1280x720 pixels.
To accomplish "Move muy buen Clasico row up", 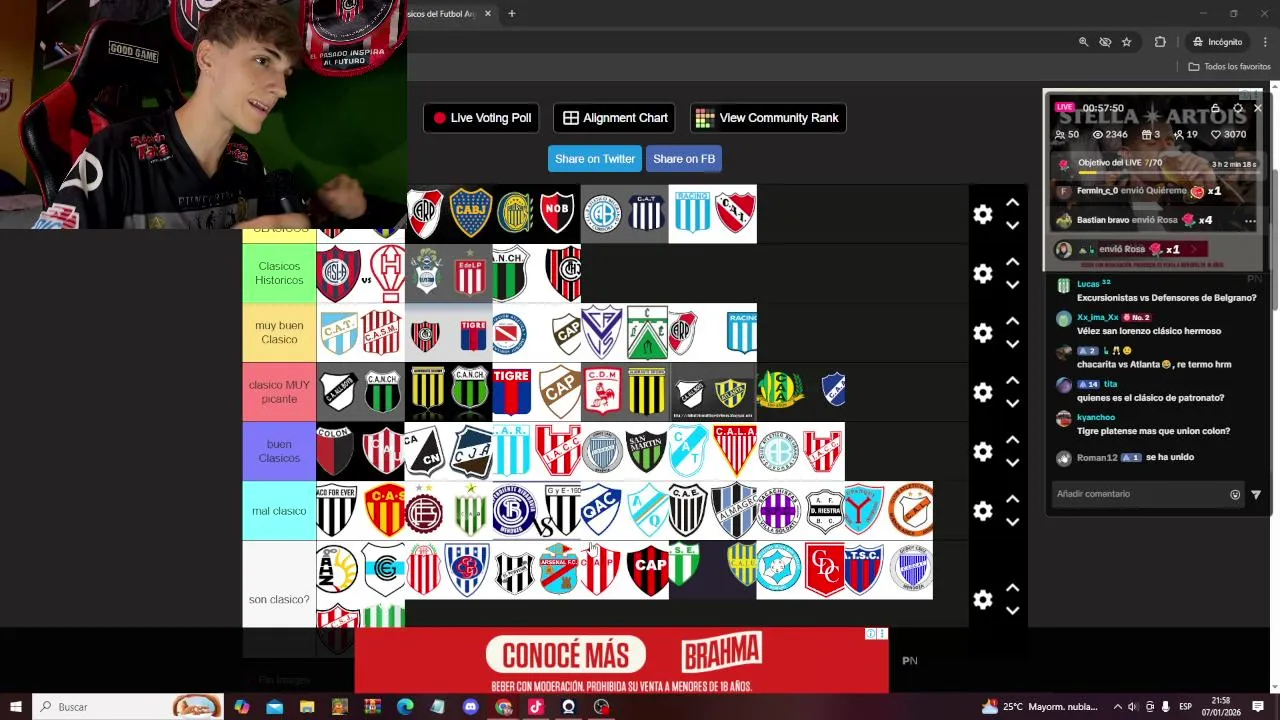I will coord(1012,321).
